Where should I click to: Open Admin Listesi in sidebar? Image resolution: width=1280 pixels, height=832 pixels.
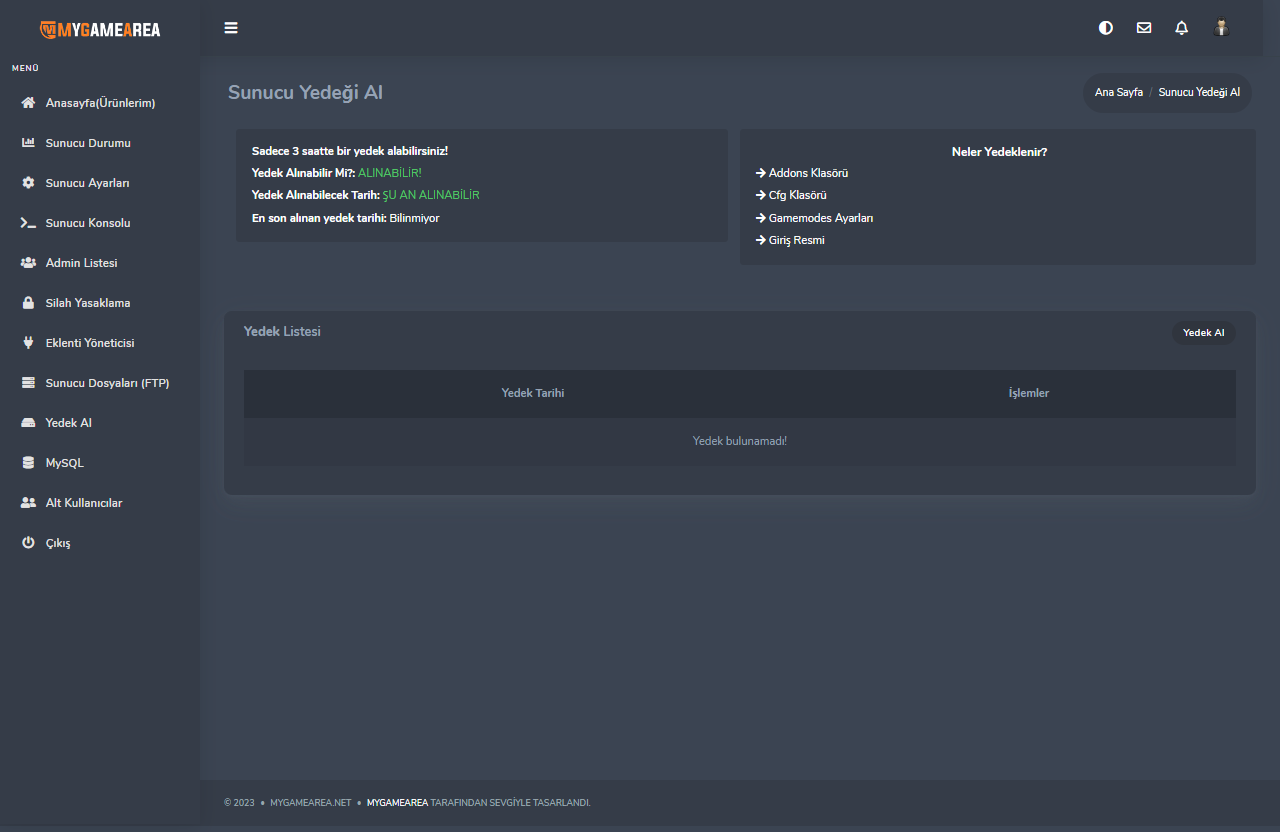81,263
